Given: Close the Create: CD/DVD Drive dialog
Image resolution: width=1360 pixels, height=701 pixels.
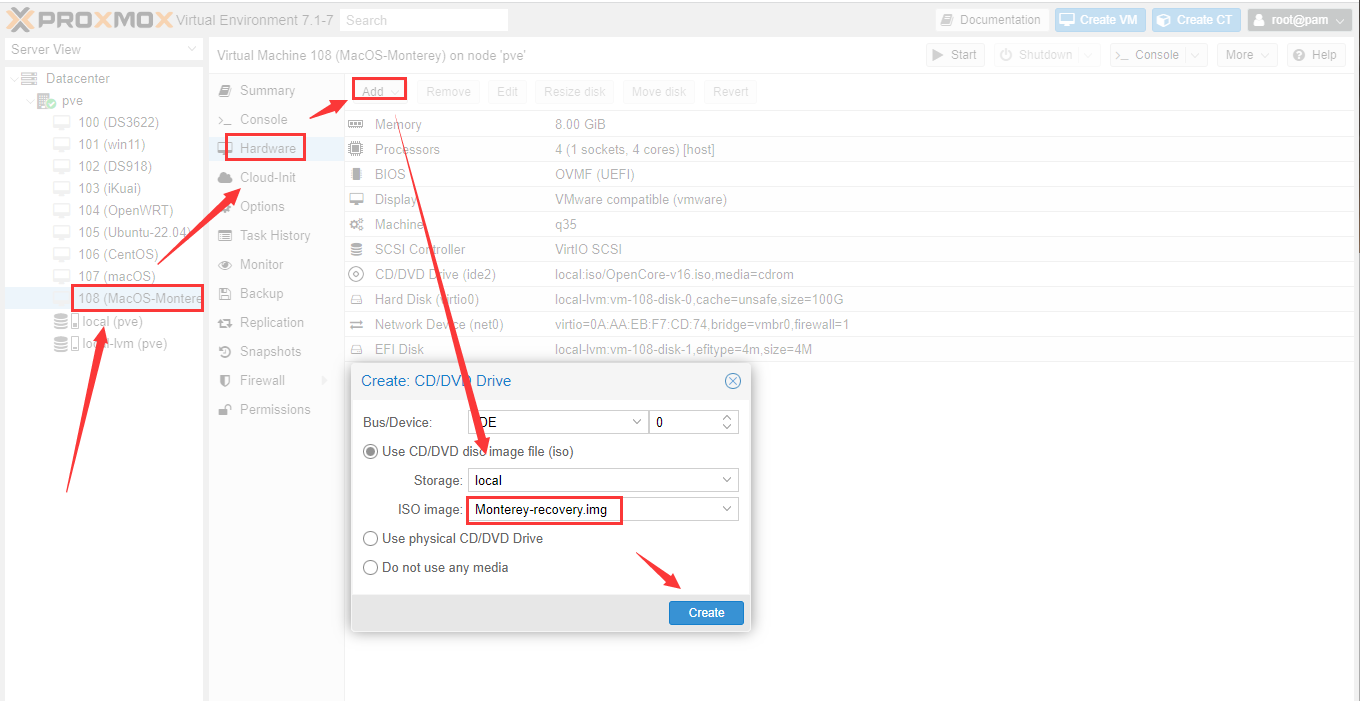Looking at the screenshot, I should [x=733, y=381].
